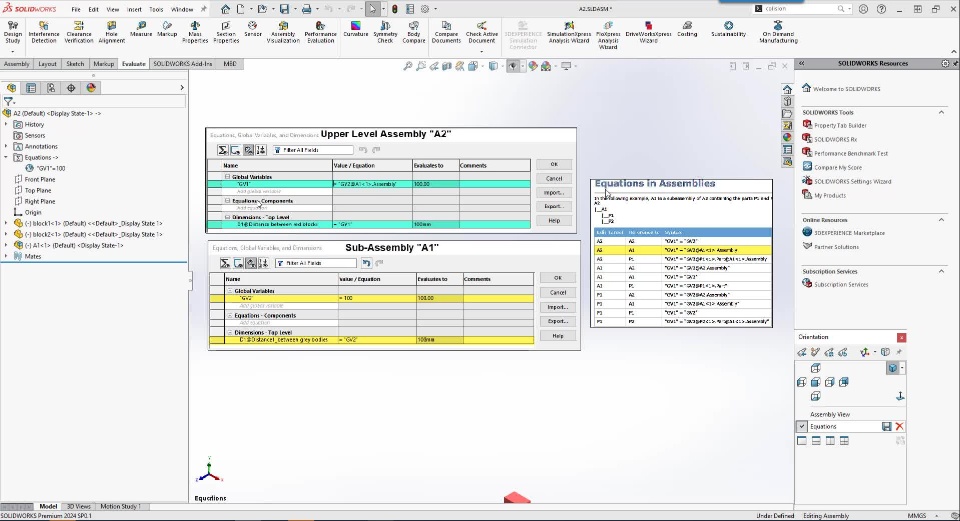Toggle the View Selector cube in Orientation
960x521 pixels.
[x=893, y=368]
